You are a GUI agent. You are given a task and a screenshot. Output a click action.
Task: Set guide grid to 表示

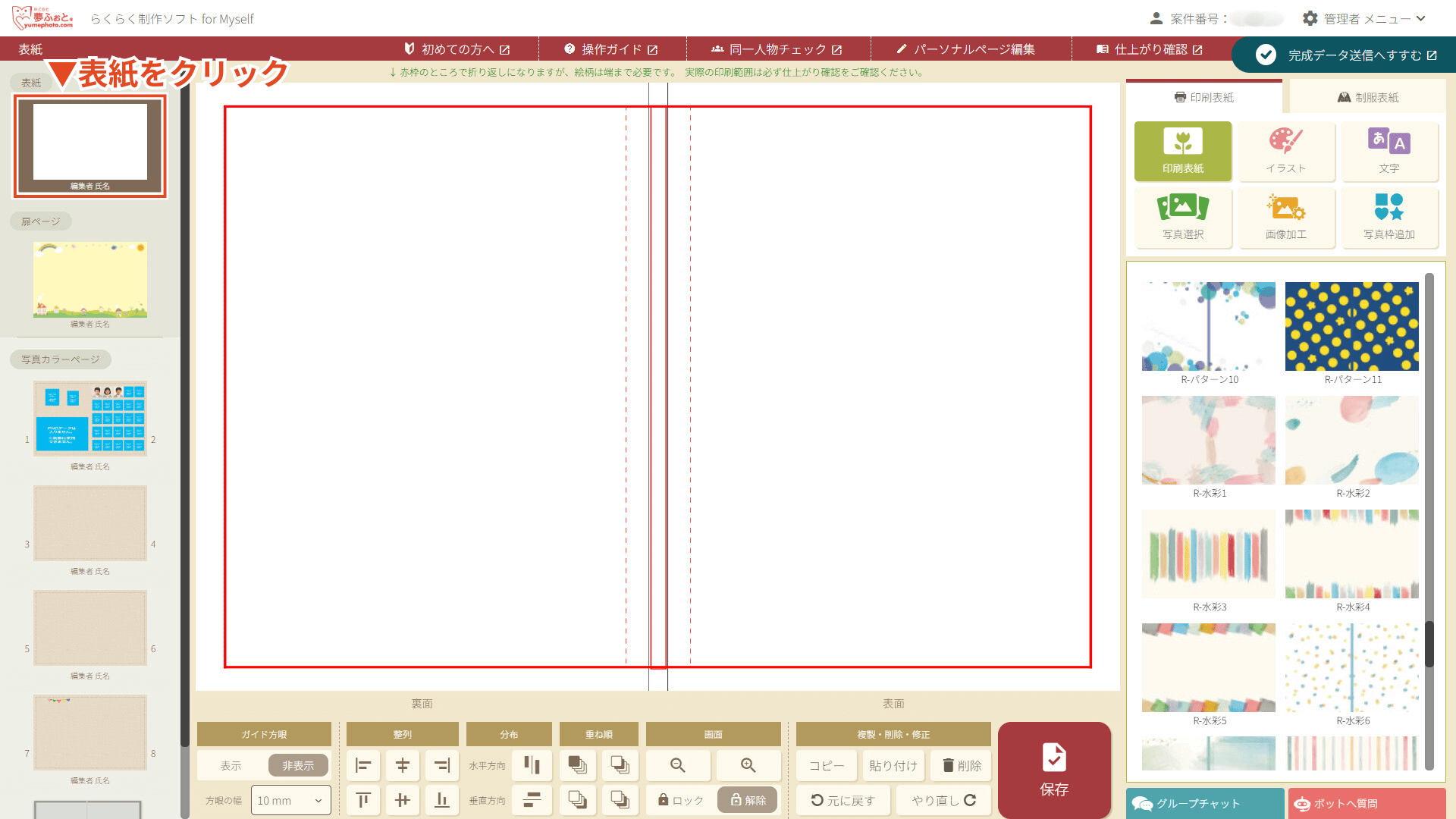231,766
